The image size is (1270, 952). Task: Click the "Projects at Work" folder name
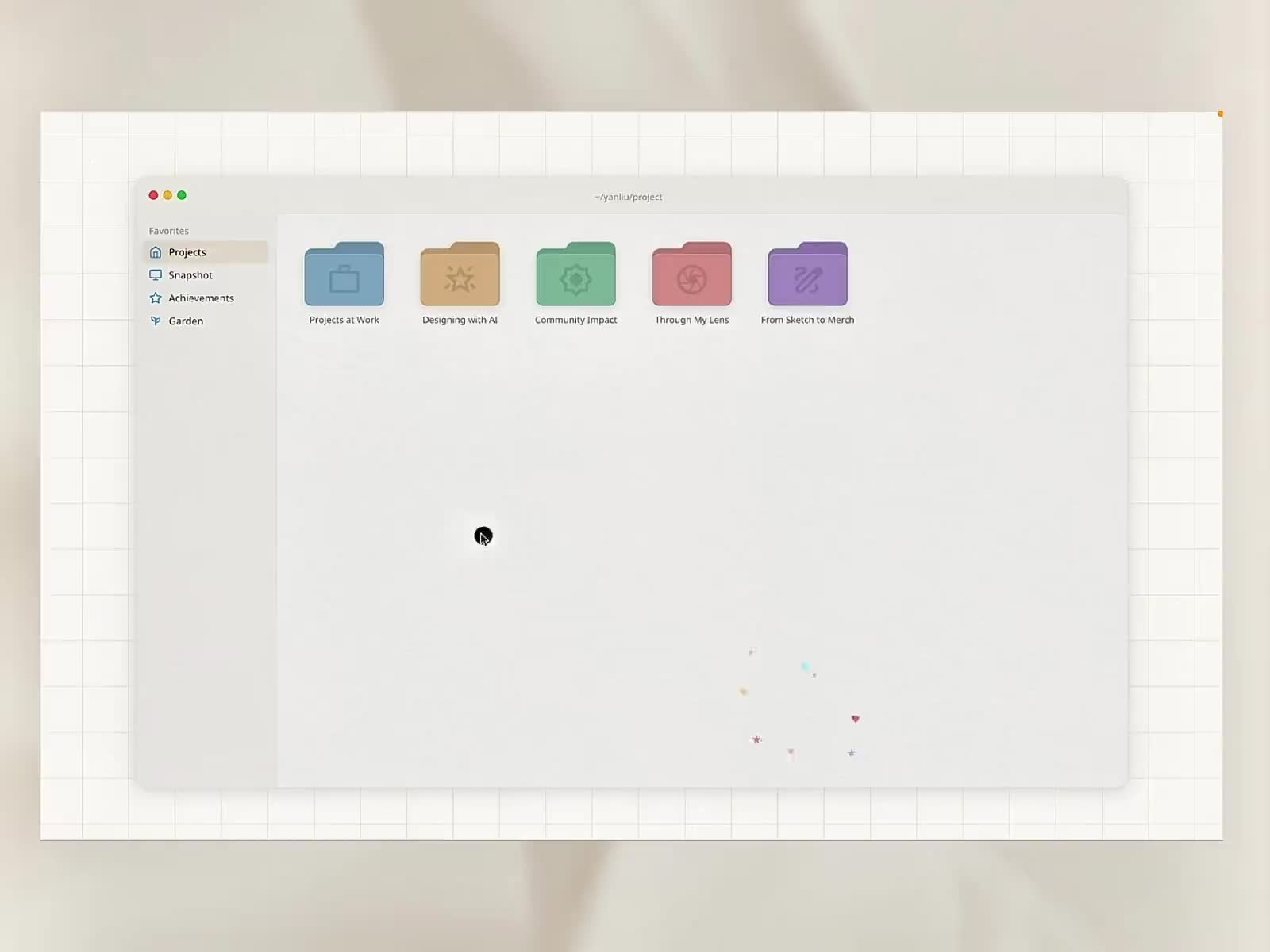(x=344, y=320)
